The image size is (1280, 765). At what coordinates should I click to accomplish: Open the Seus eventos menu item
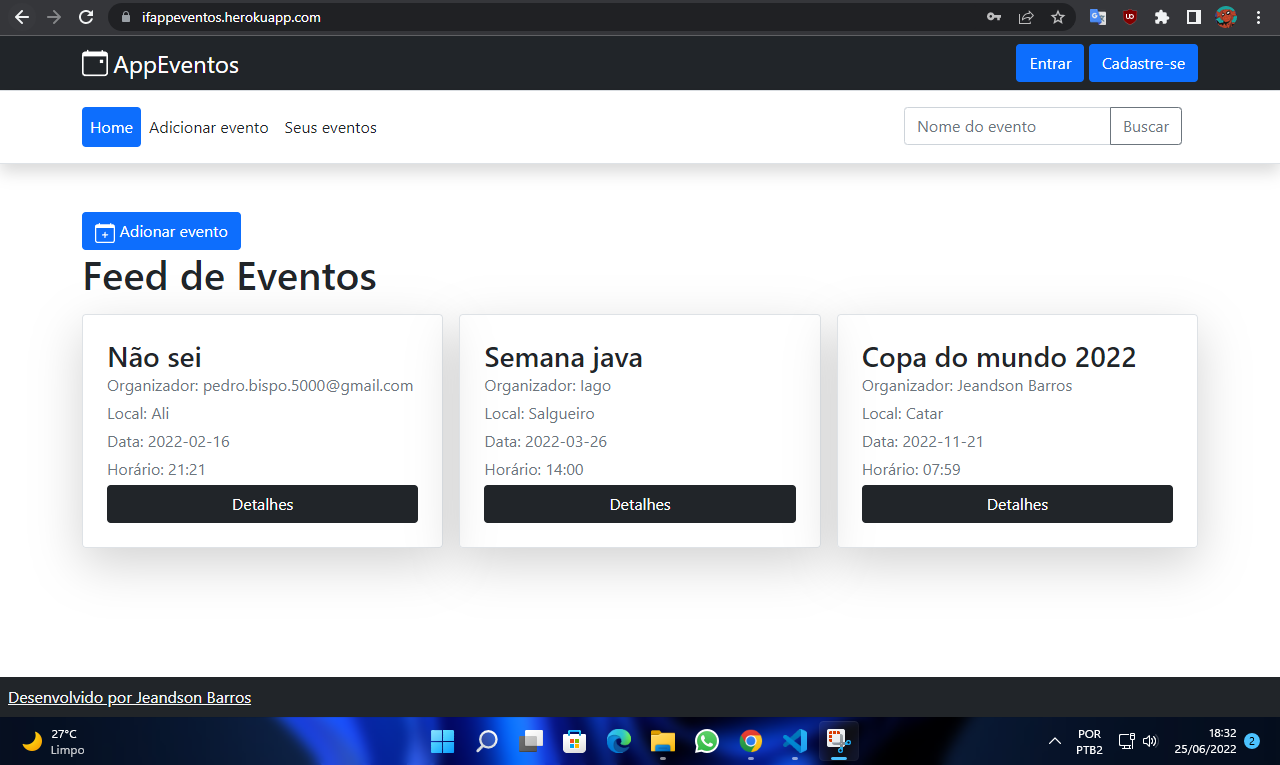point(330,127)
